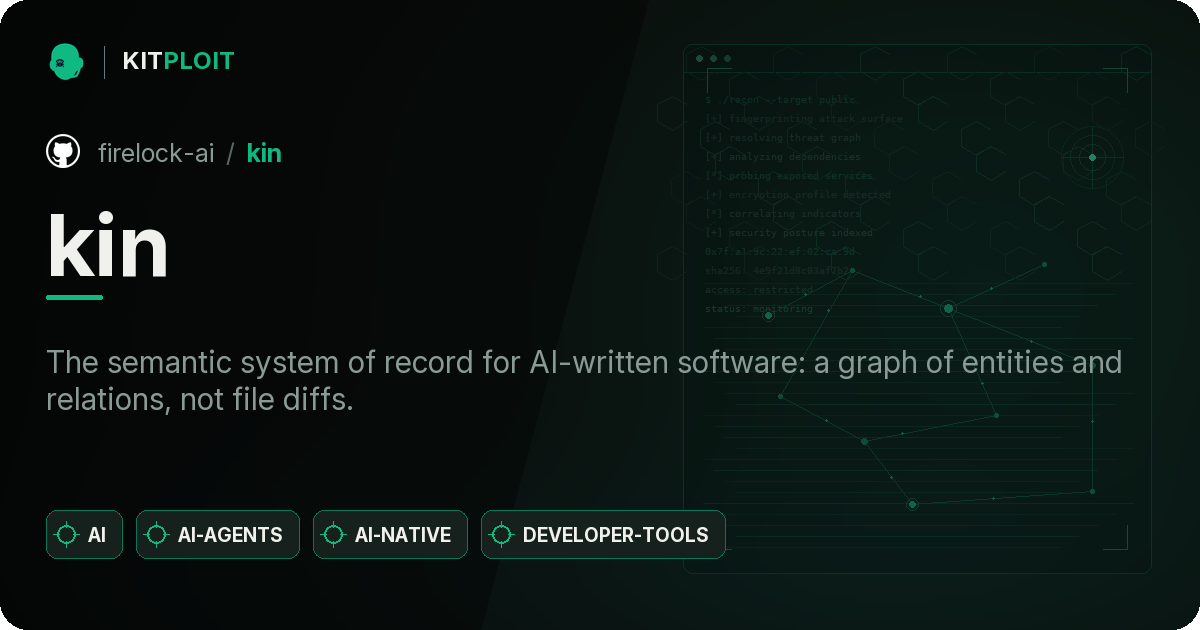Screen dimensions: 1200x630
Task: Select the AI-AGENTS topic tag
Action: (x=218, y=535)
